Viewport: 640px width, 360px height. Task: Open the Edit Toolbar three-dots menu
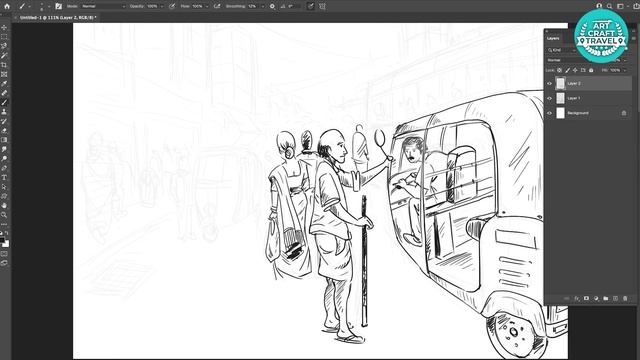click(x=4, y=224)
